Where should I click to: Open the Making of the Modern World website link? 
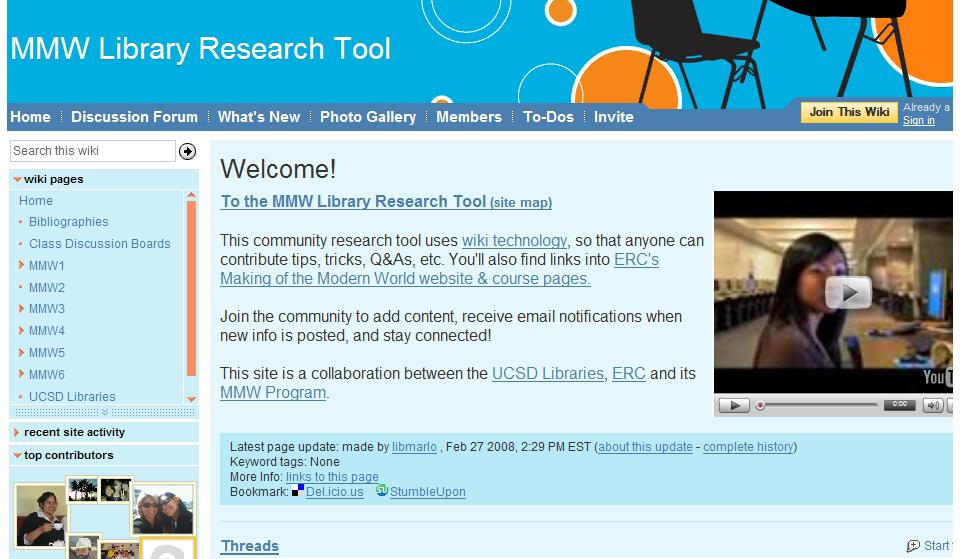(x=405, y=278)
